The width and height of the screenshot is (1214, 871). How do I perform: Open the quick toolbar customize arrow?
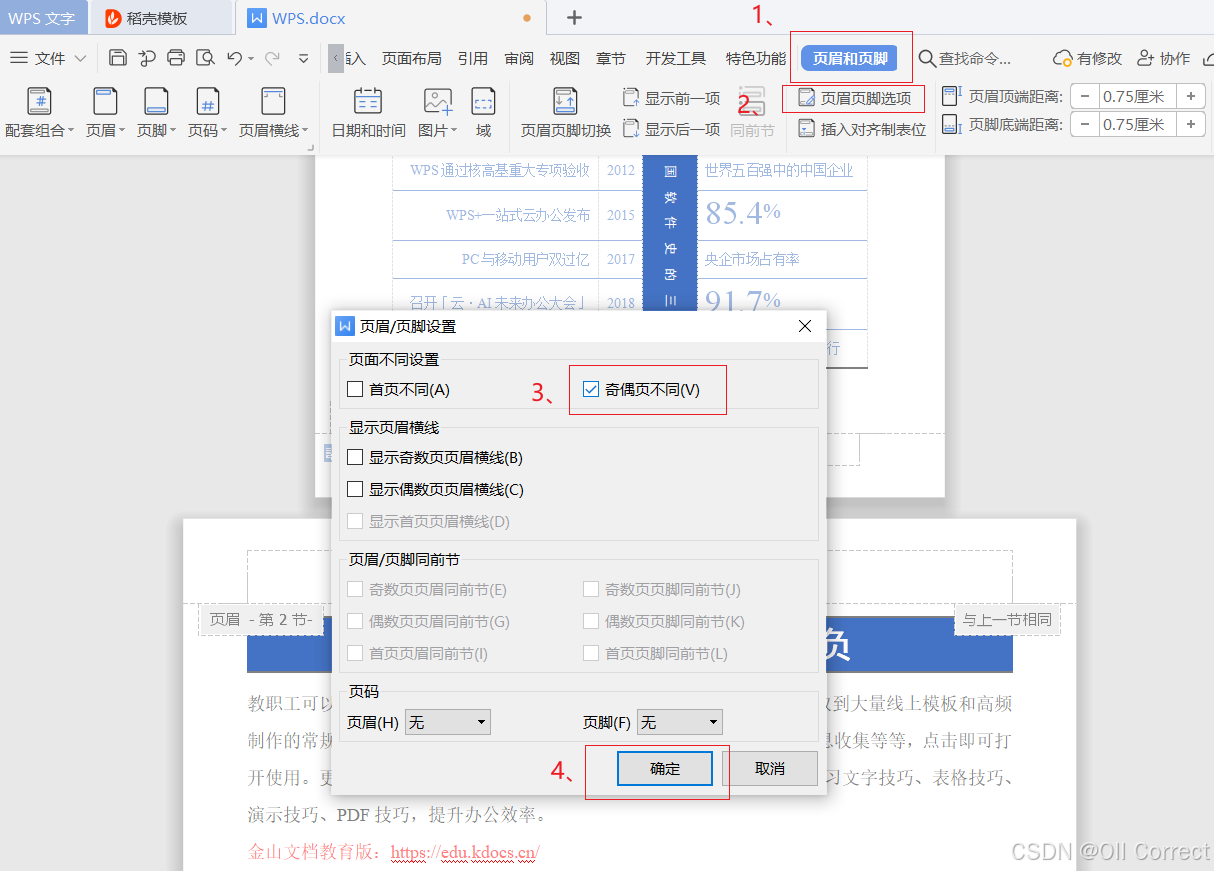click(304, 58)
